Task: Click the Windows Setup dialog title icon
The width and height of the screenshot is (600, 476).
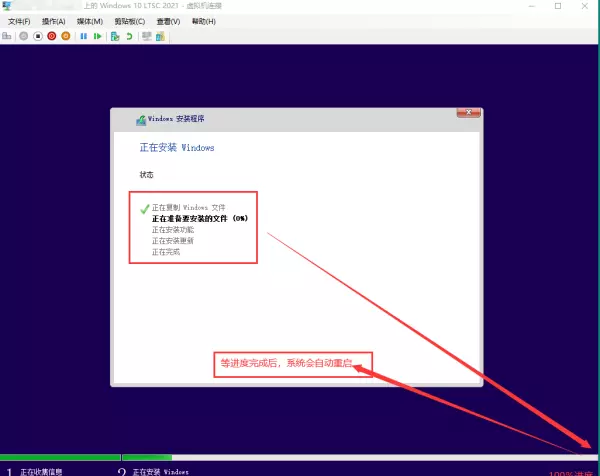Action: pos(141,120)
